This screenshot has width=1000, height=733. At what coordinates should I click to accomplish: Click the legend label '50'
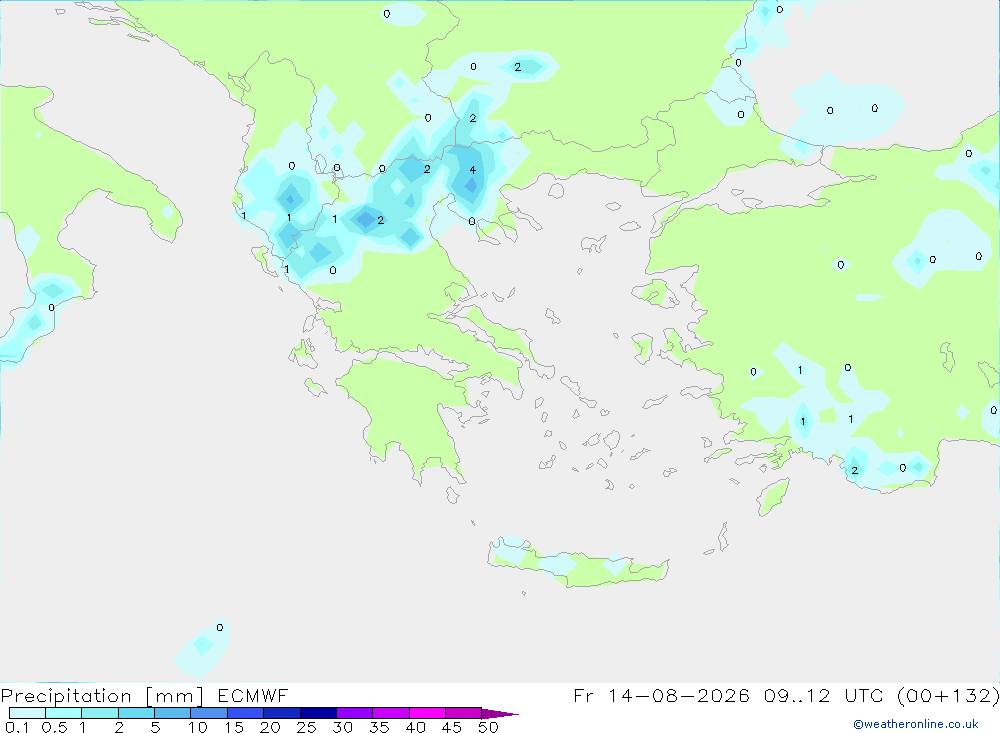coord(488,727)
